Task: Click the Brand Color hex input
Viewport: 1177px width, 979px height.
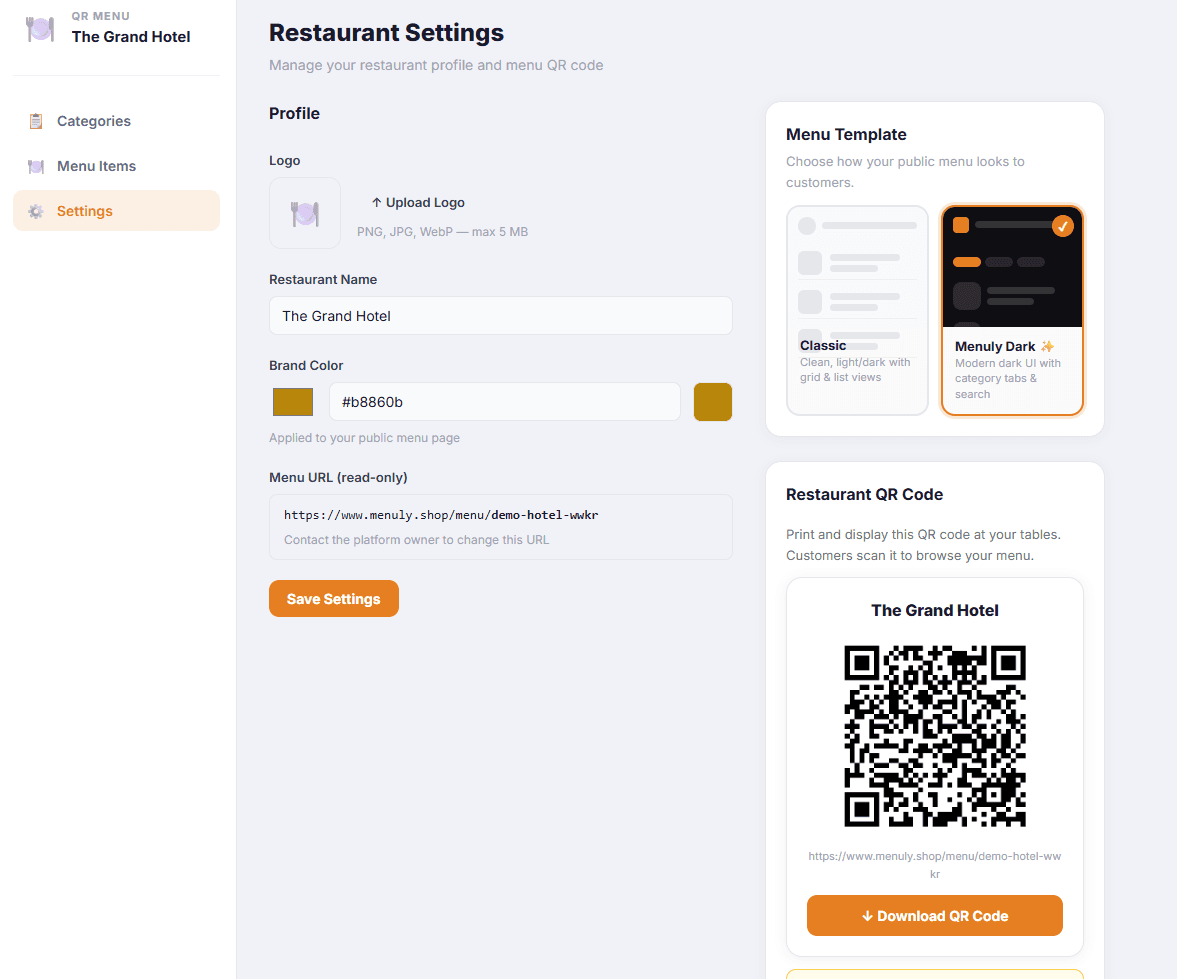Action: 505,402
